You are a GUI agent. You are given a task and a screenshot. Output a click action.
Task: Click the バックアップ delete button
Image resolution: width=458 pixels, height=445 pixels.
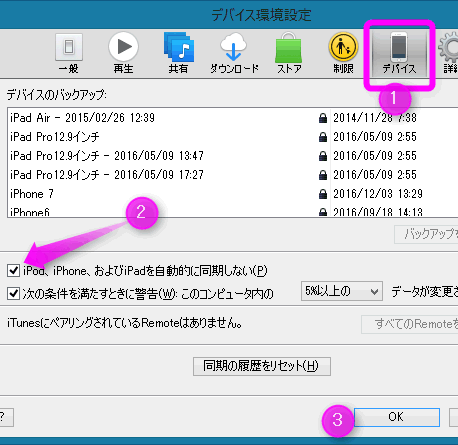click(x=426, y=234)
